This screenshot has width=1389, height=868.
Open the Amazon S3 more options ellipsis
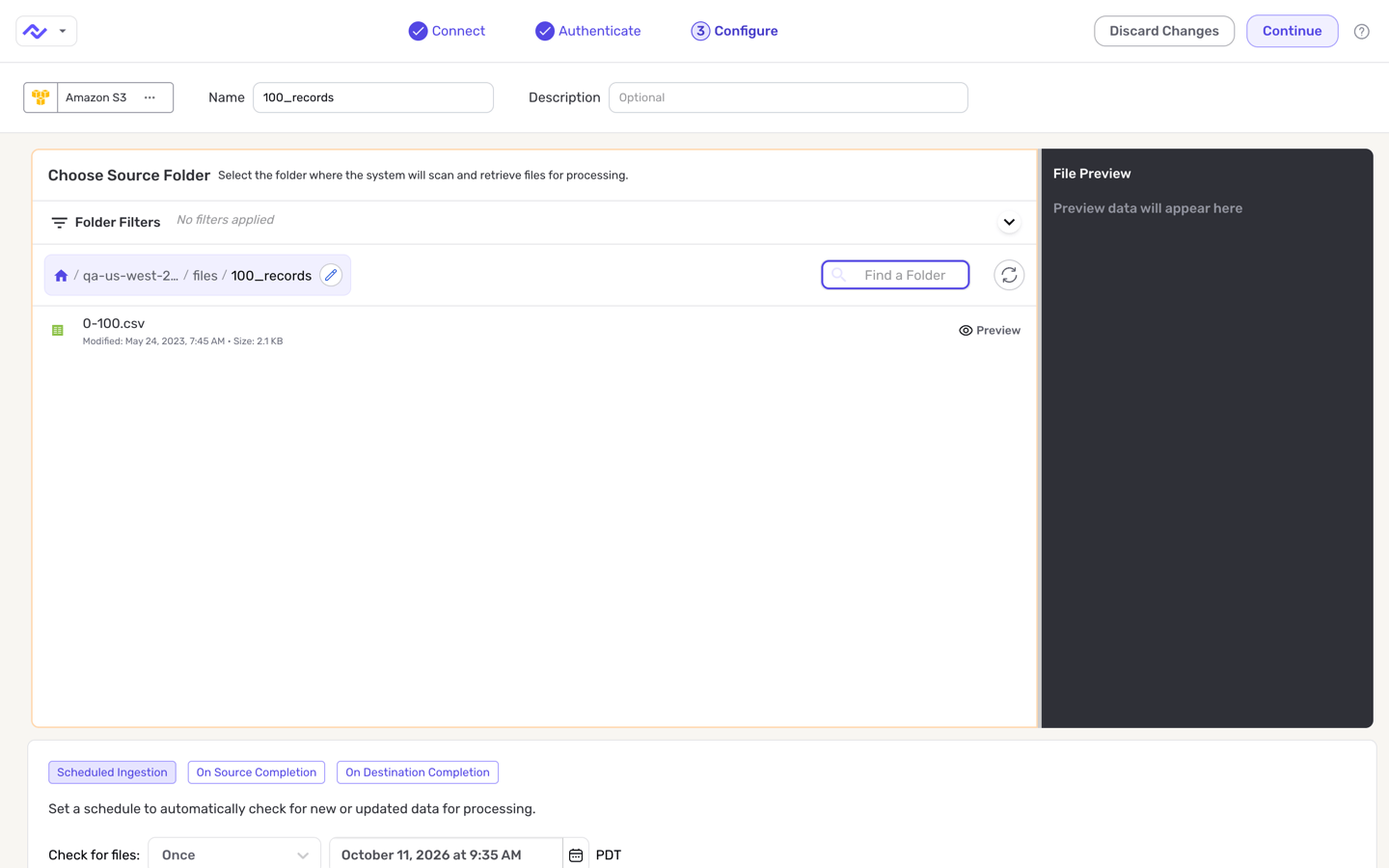pos(150,97)
